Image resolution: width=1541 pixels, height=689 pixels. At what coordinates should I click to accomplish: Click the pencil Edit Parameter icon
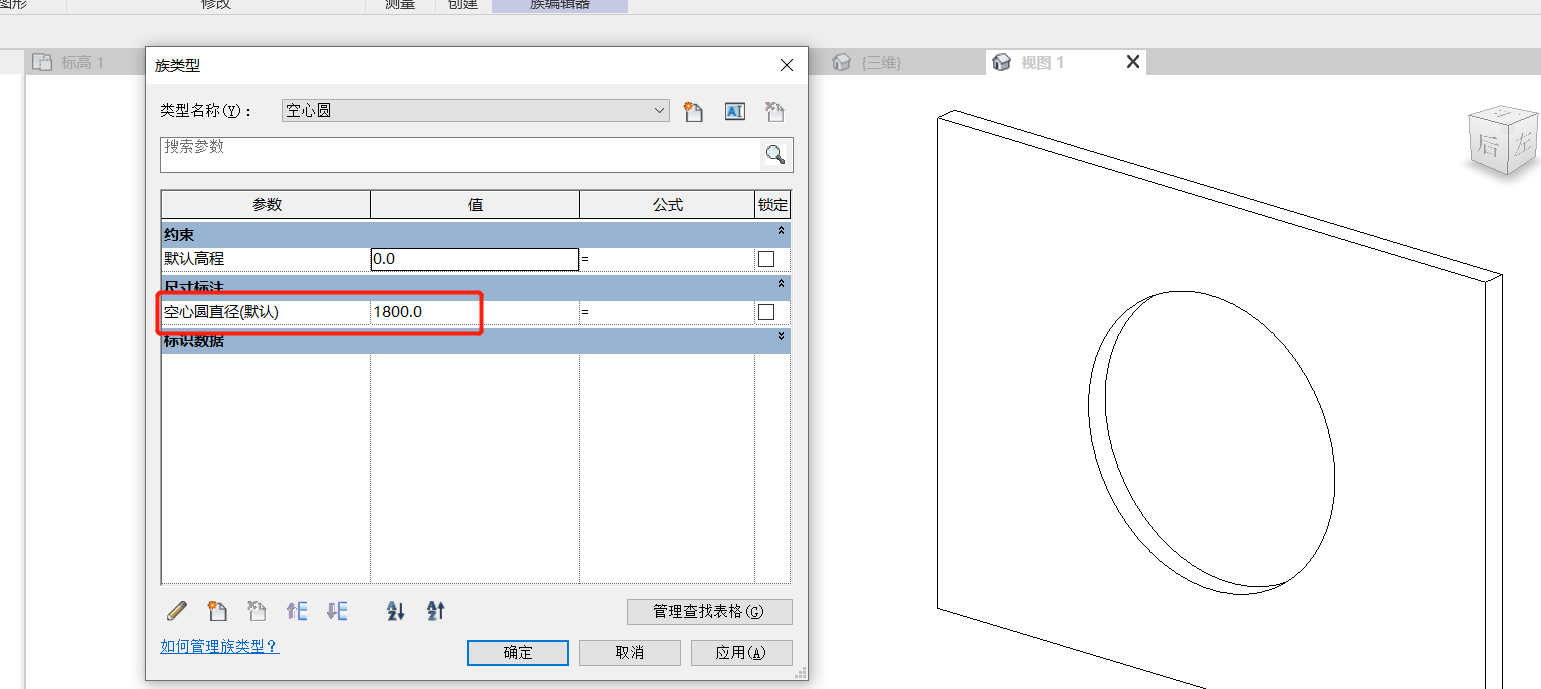(177, 610)
